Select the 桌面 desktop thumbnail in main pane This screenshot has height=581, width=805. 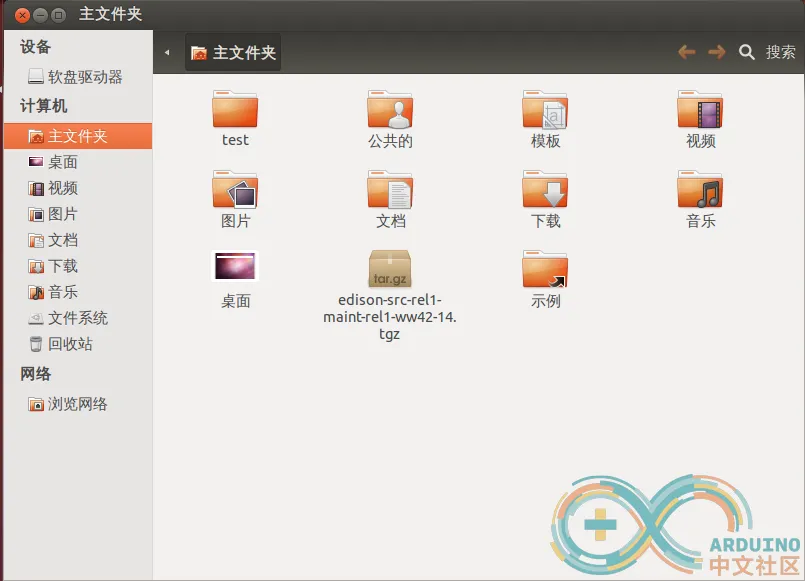coord(235,267)
